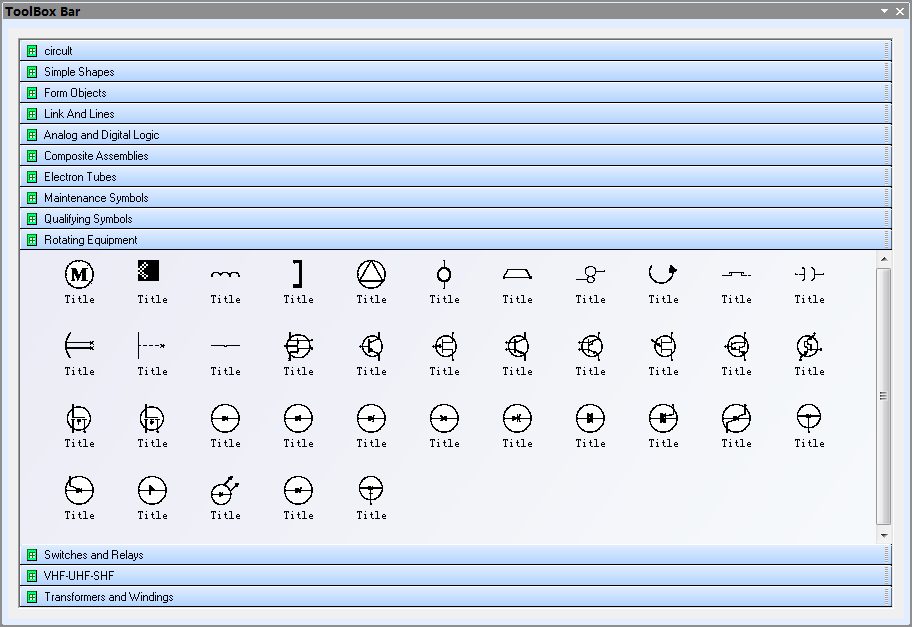Expand the Transformers and Windings category
Viewport: 912px width, 627px height.
click(x=108, y=597)
